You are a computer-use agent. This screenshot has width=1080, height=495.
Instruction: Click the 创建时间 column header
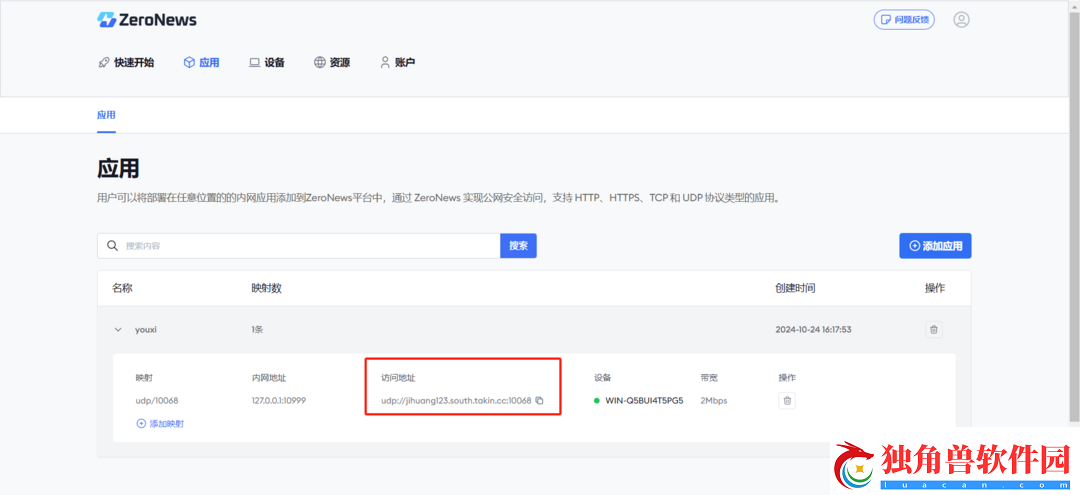pyautogui.click(x=796, y=288)
